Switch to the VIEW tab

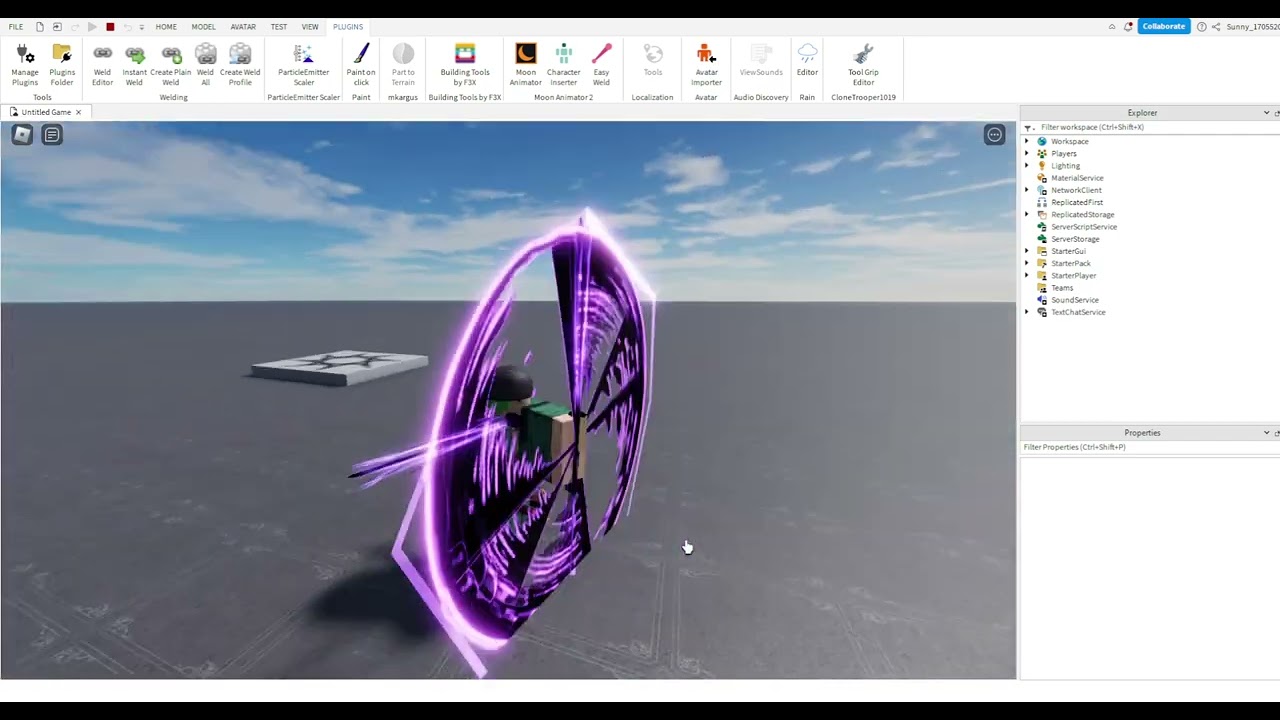(310, 27)
